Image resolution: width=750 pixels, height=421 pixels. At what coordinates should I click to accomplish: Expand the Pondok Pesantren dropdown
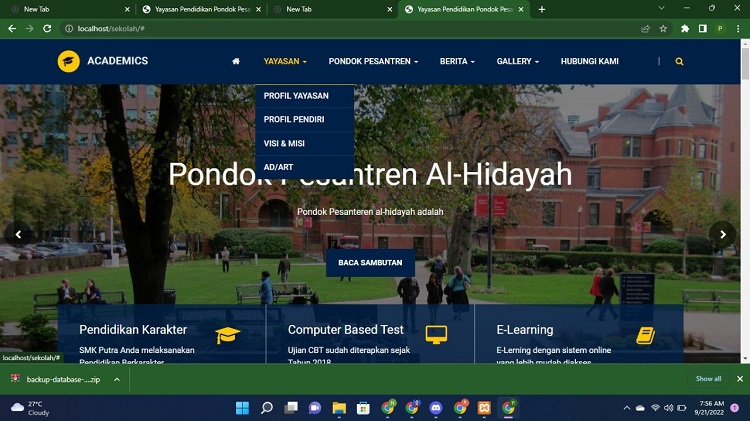pyautogui.click(x=373, y=61)
